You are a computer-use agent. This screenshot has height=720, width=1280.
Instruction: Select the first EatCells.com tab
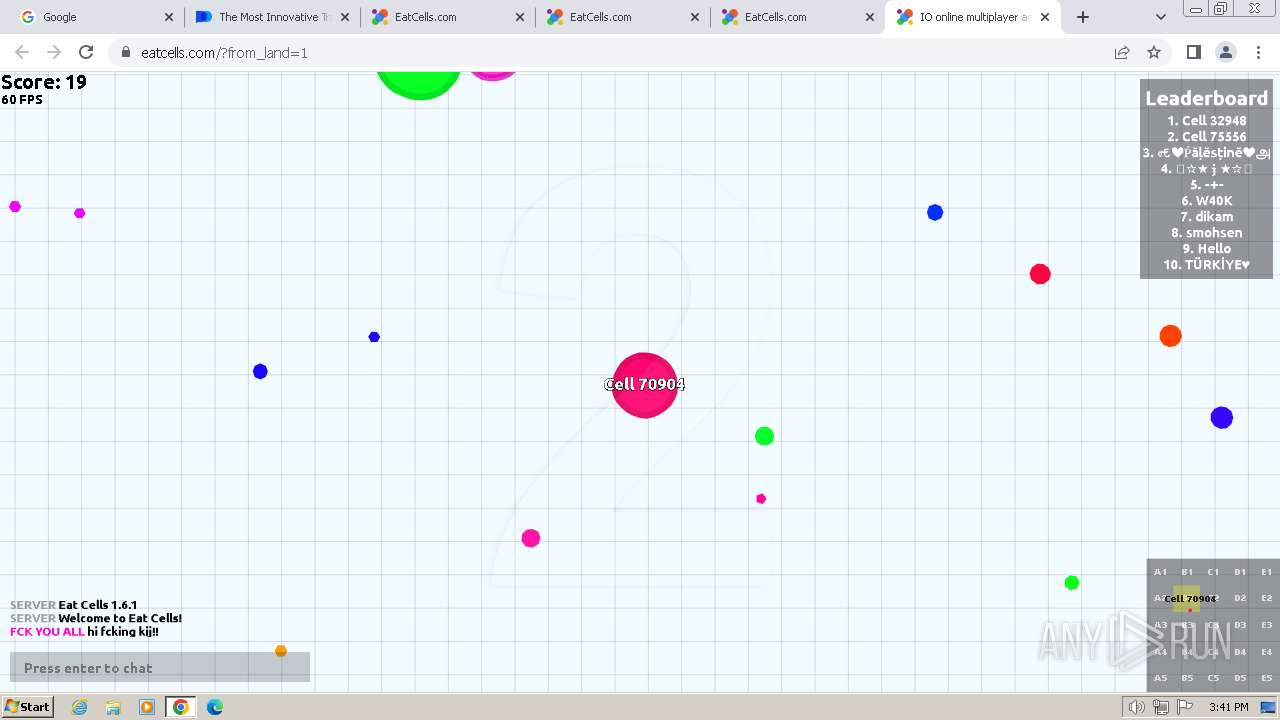click(x=447, y=17)
